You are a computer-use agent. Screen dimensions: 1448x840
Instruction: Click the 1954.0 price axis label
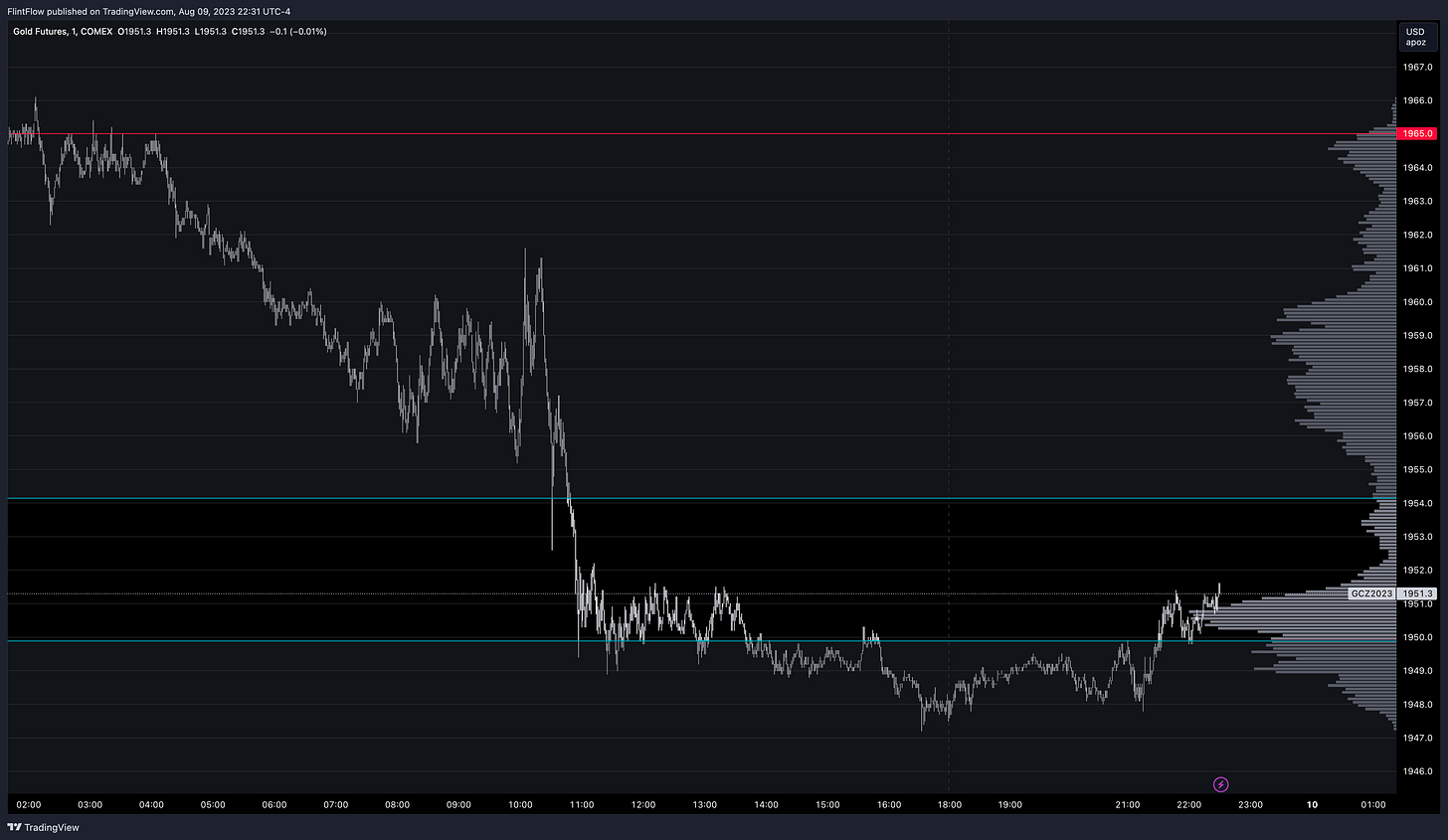coord(1417,503)
